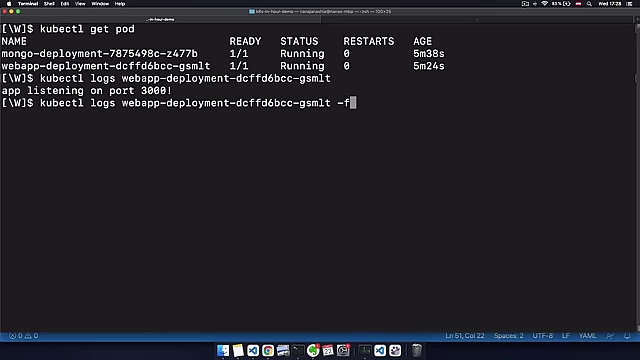Click the LF line ending indicator
640x360 pixels.
[x=566, y=336]
